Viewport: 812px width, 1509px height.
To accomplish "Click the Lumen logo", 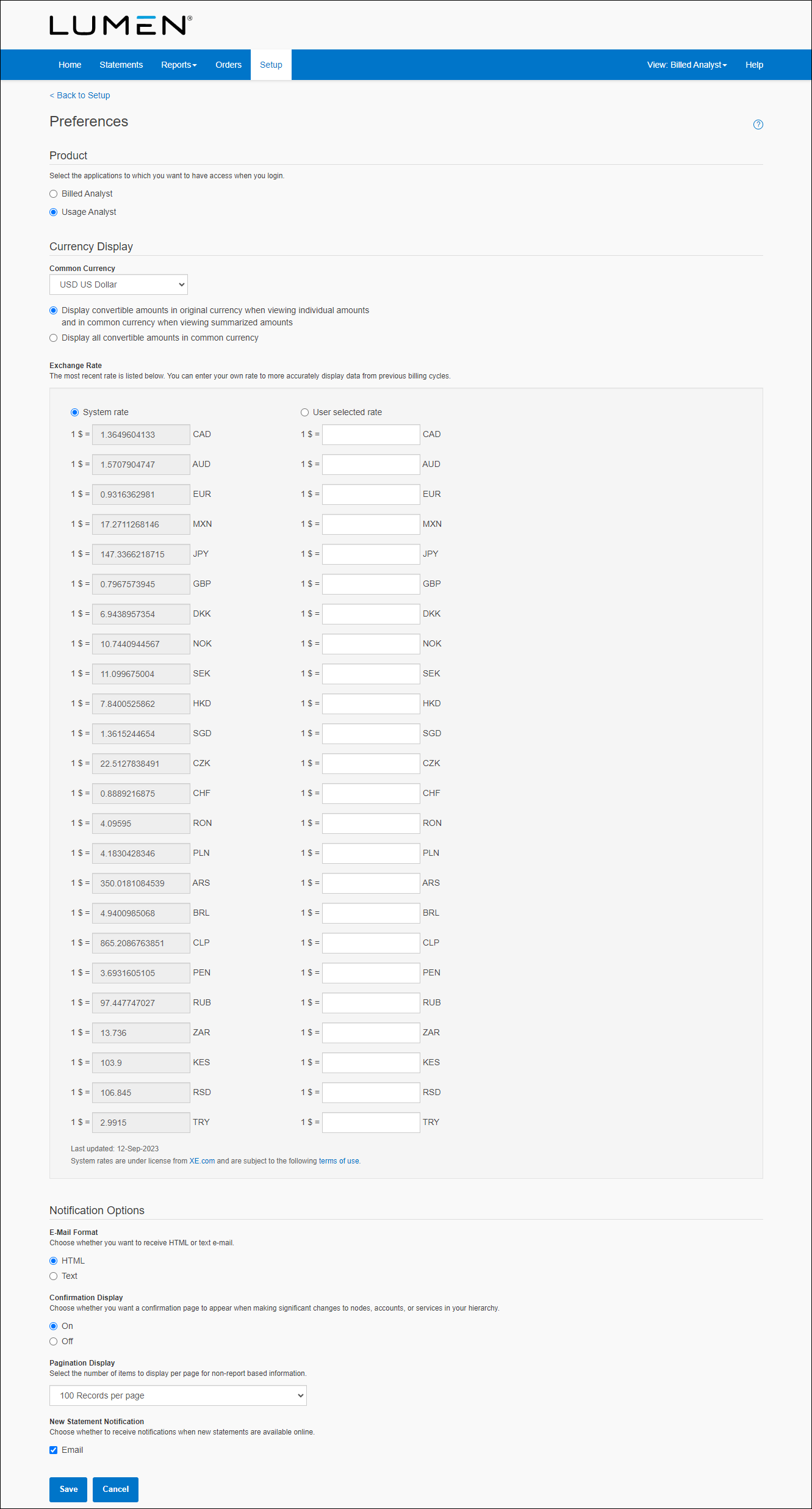I will click(x=121, y=26).
